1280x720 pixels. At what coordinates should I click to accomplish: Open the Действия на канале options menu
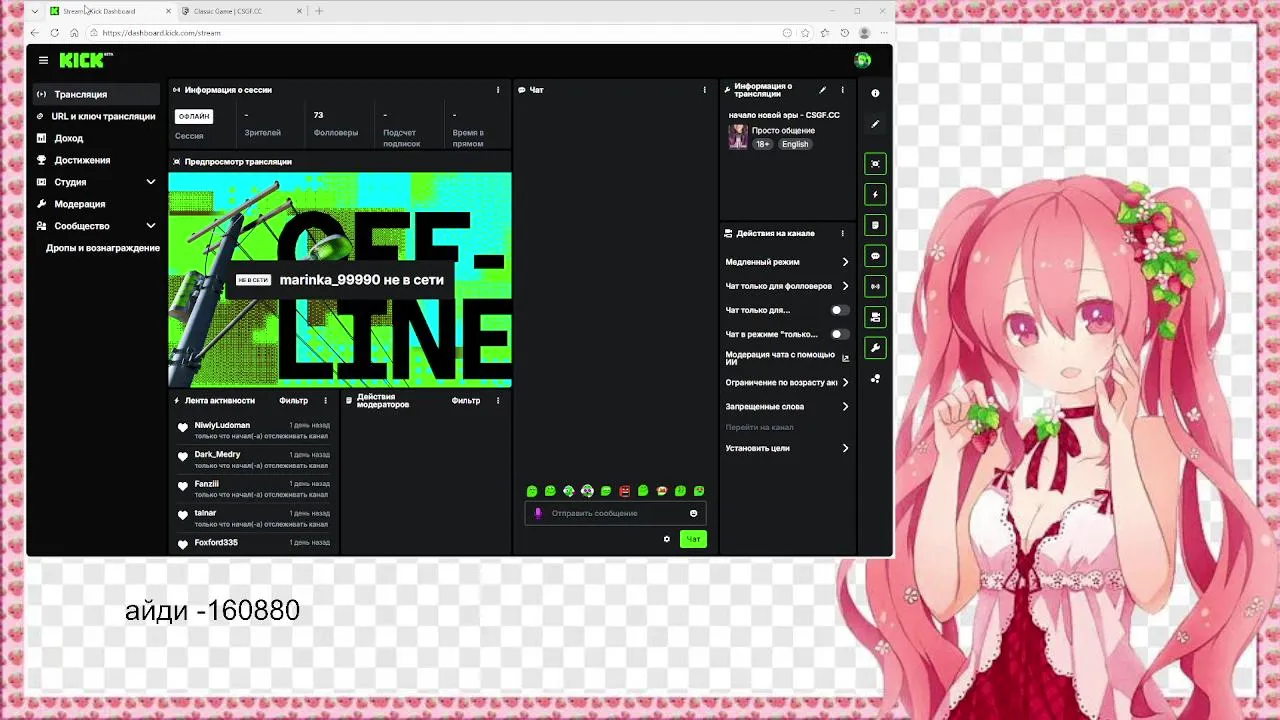[x=842, y=233]
